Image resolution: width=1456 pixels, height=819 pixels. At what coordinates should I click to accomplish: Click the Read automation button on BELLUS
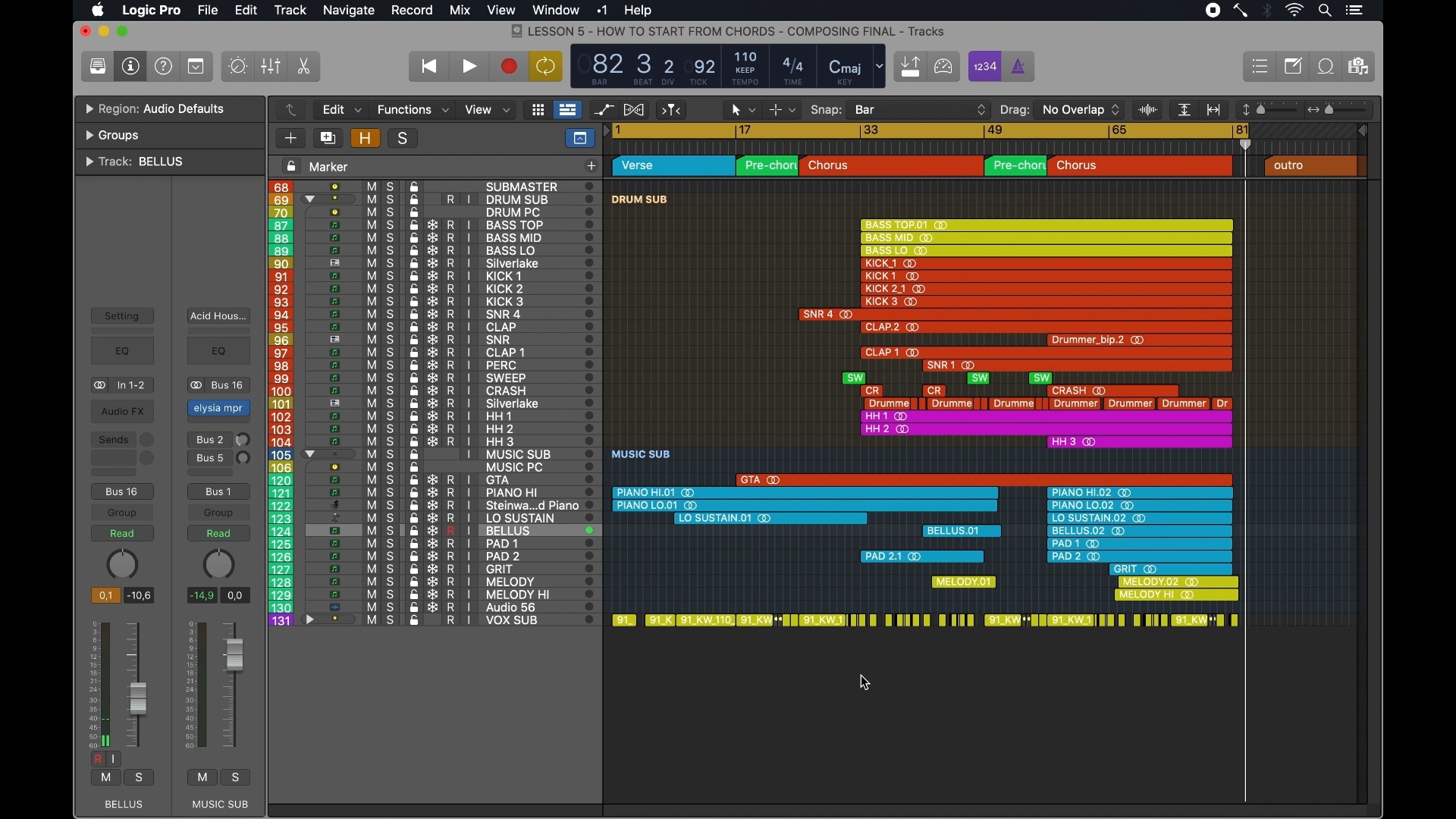(x=122, y=534)
